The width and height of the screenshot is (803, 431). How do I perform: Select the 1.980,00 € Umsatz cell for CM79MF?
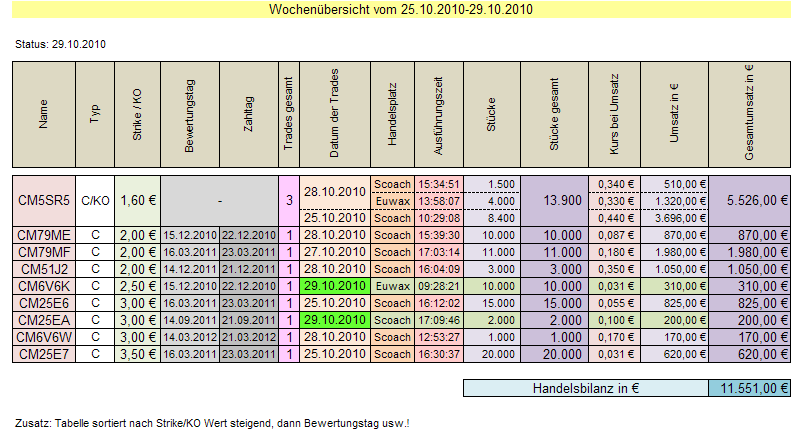674,251
